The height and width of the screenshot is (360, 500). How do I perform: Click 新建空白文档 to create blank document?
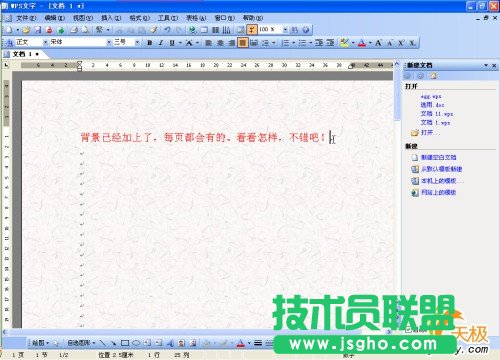pos(438,157)
